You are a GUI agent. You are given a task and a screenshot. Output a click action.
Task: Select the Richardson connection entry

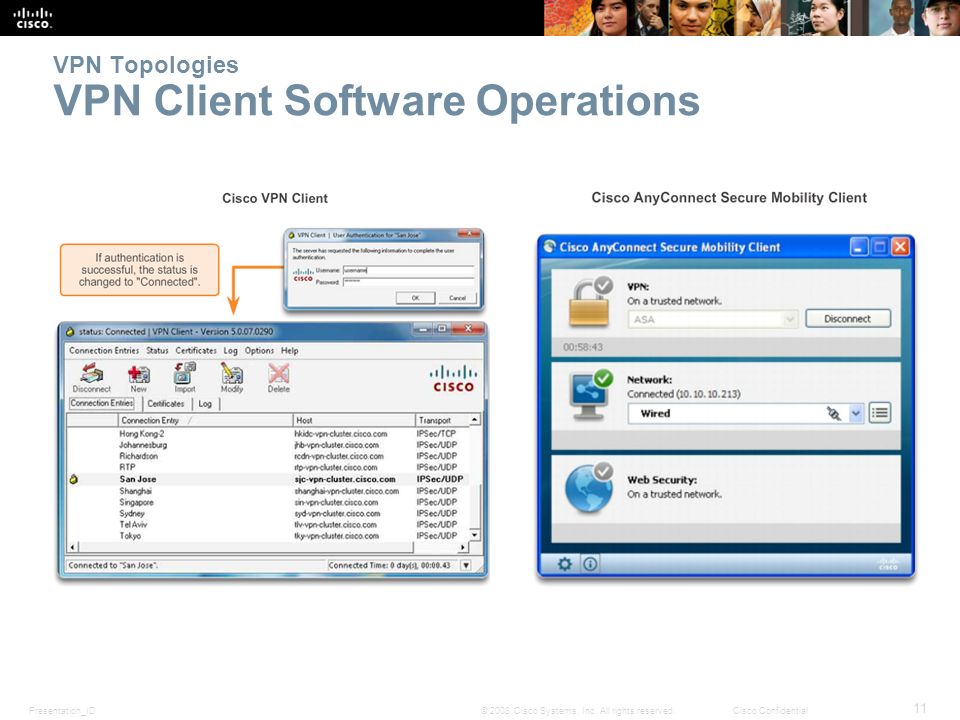pos(268,456)
